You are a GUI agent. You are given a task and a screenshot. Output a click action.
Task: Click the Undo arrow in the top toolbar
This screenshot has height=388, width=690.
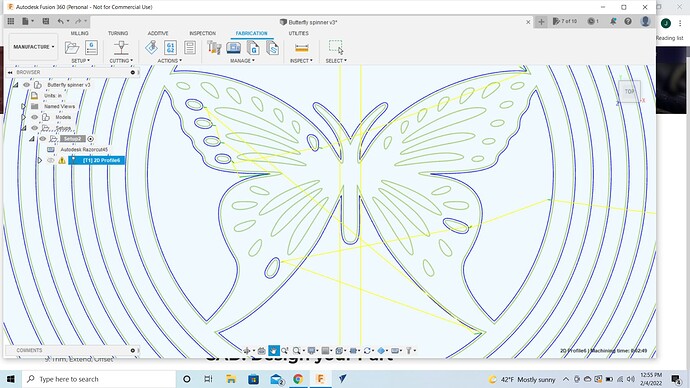tap(61, 21)
